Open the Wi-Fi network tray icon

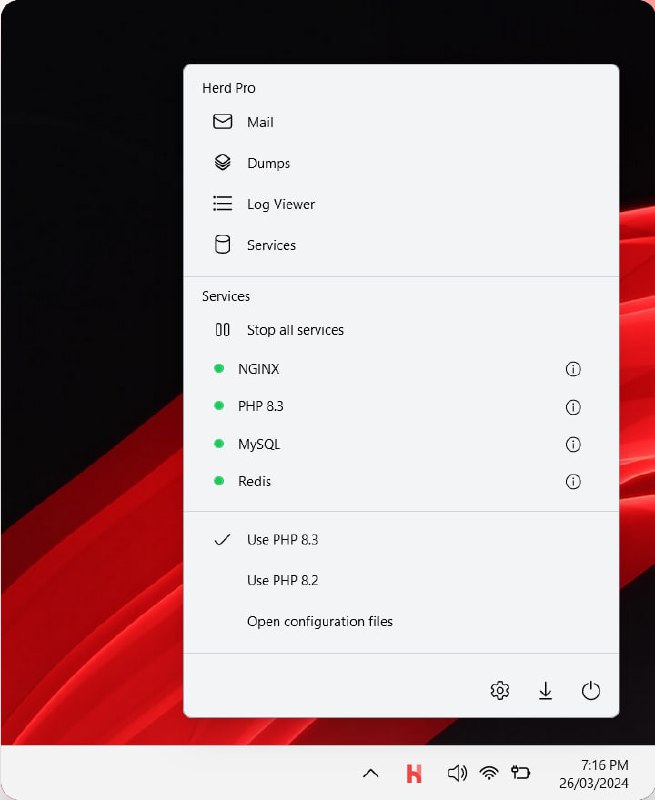(x=489, y=773)
